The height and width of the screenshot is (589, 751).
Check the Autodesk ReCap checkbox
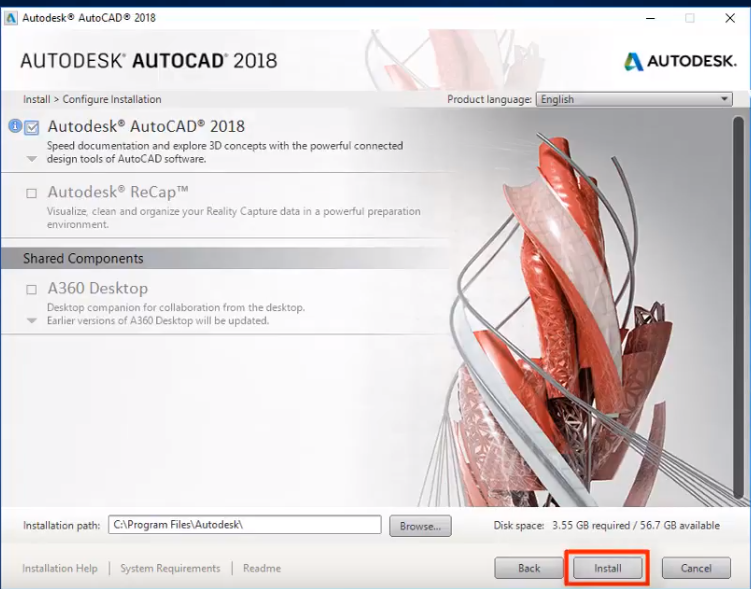coord(32,193)
